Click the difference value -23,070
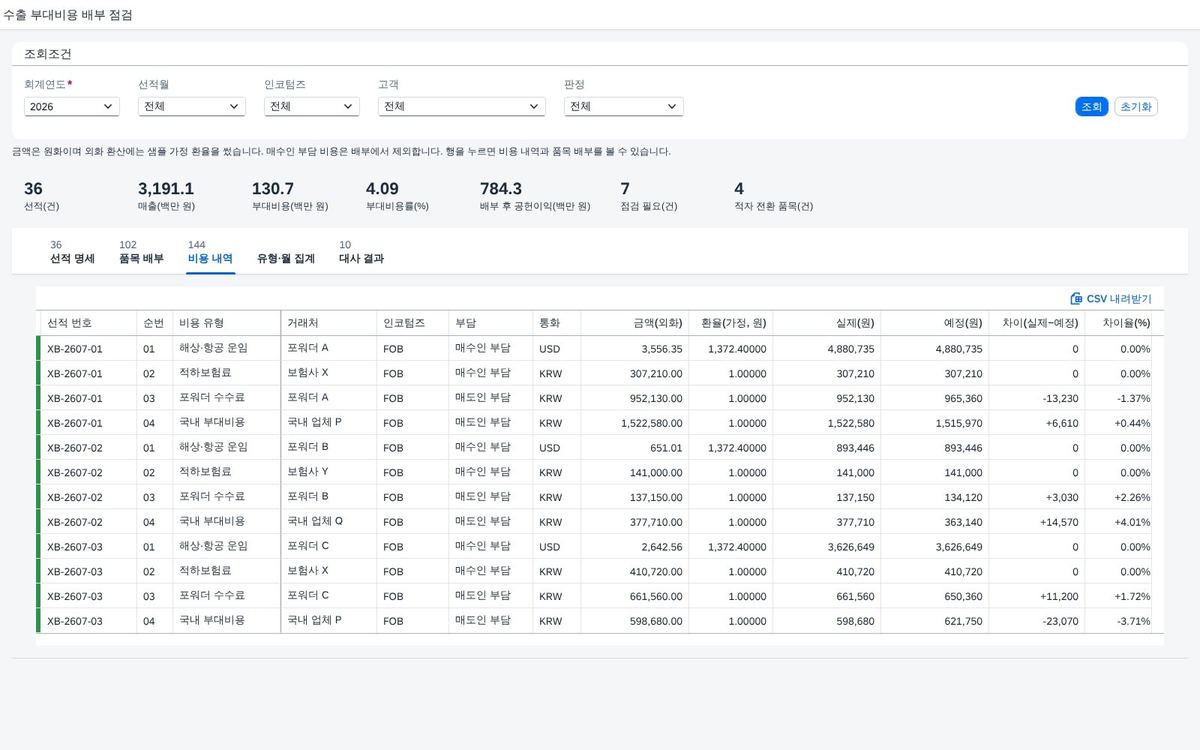Image resolution: width=1200 pixels, height=750 pixels. (x=1038, y=621)
